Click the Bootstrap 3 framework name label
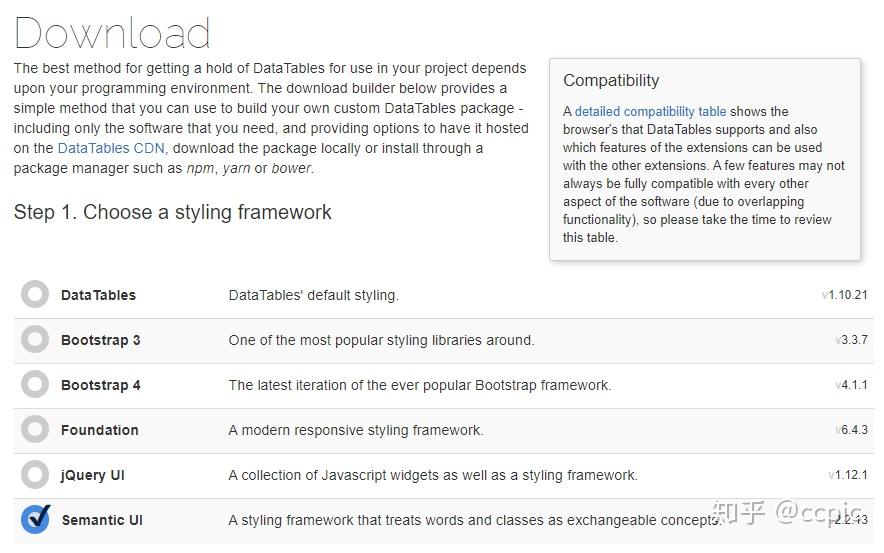Image resolution: width=884 pixels, height=553 pixels. (x=100, y=340)
